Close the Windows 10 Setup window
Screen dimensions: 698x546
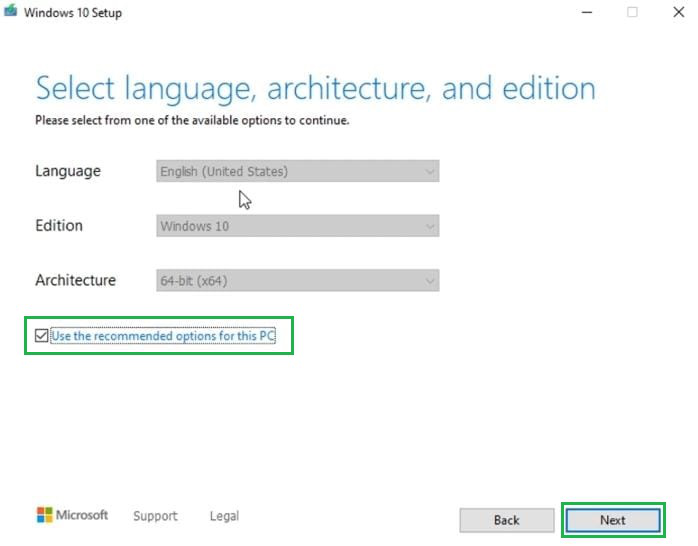678,12
